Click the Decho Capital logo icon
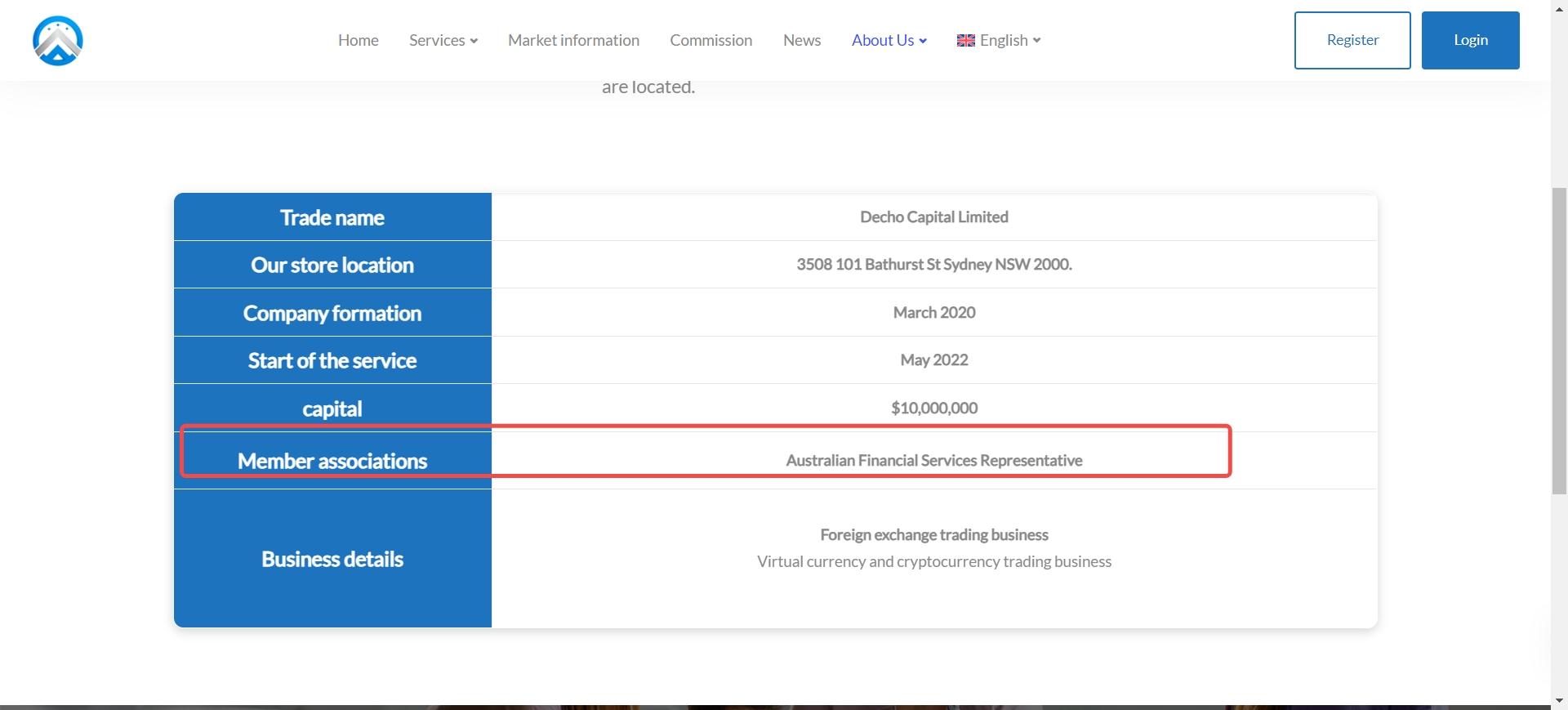This screenshot has height=710, width=1568. click(57, 41)
